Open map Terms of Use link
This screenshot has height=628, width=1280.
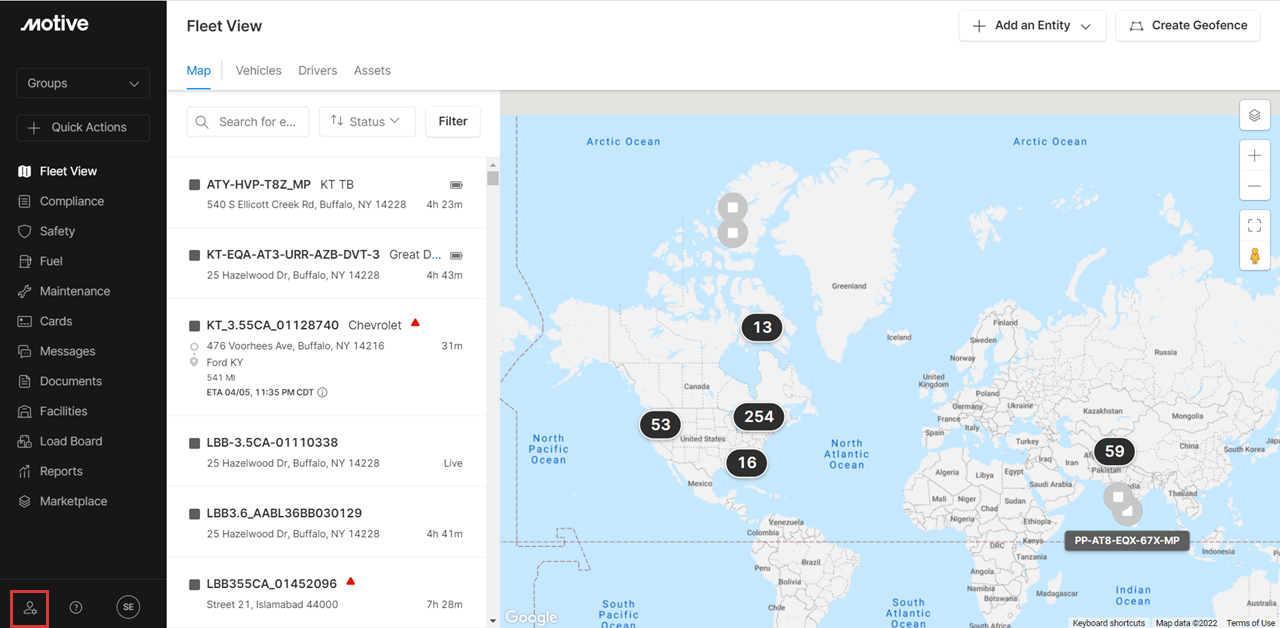[x=1251, y=623]
